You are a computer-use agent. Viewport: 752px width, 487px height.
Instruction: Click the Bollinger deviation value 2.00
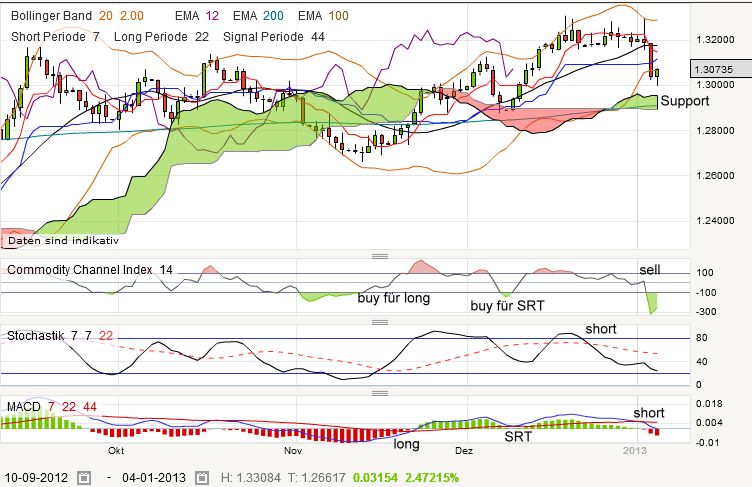[x=131, y=16]
